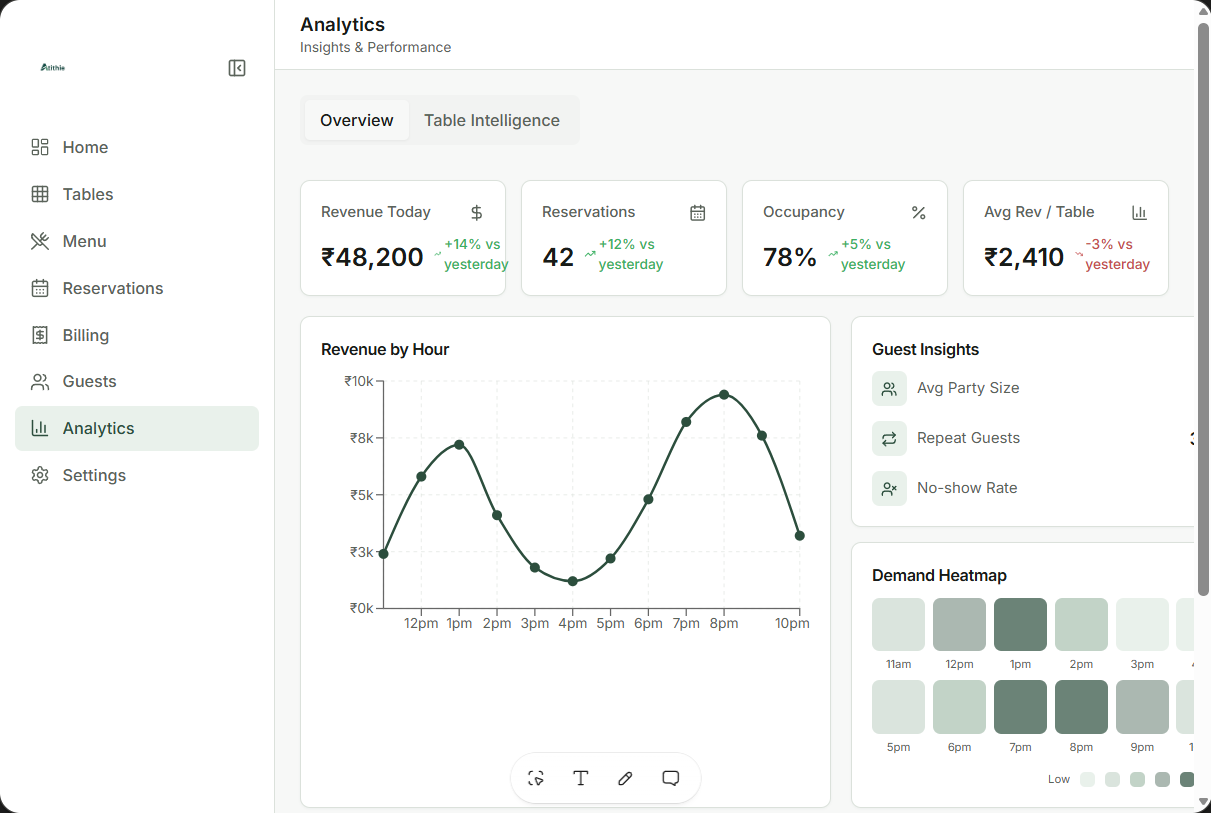1211x813 pixels.
Task: Click the 11am heatmap cell
Action: (898, 625)
